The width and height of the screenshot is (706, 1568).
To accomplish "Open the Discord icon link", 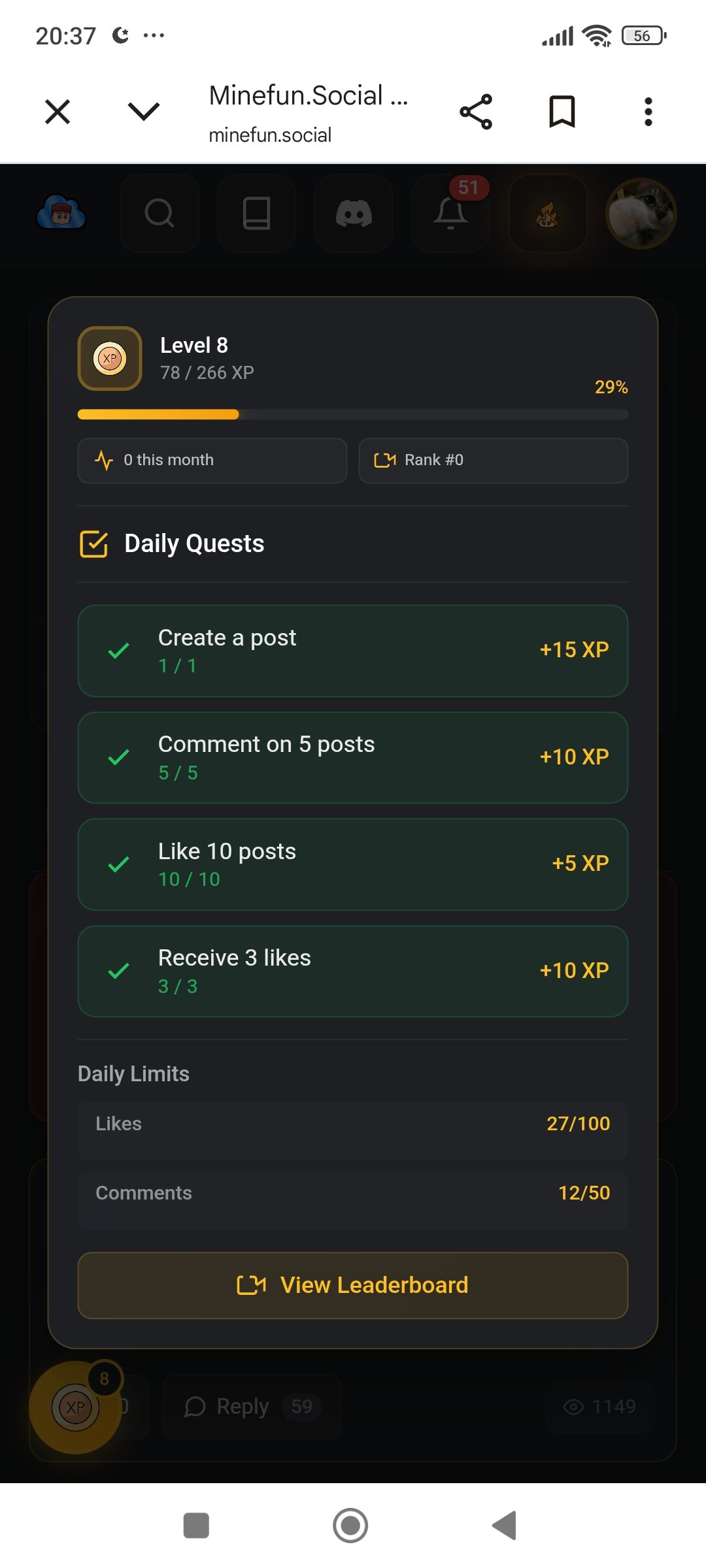I will (354, 213).
